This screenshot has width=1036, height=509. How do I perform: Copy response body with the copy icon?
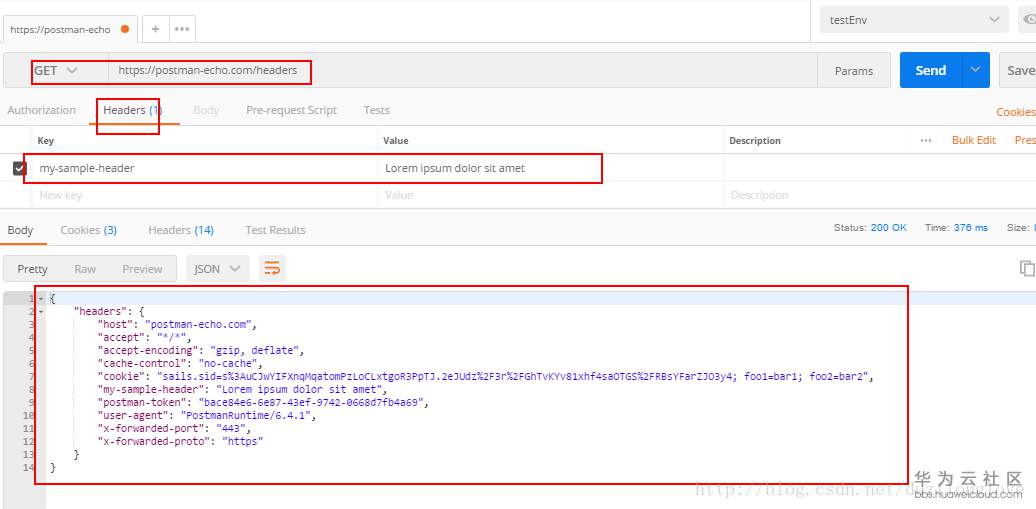(1027, 268)
